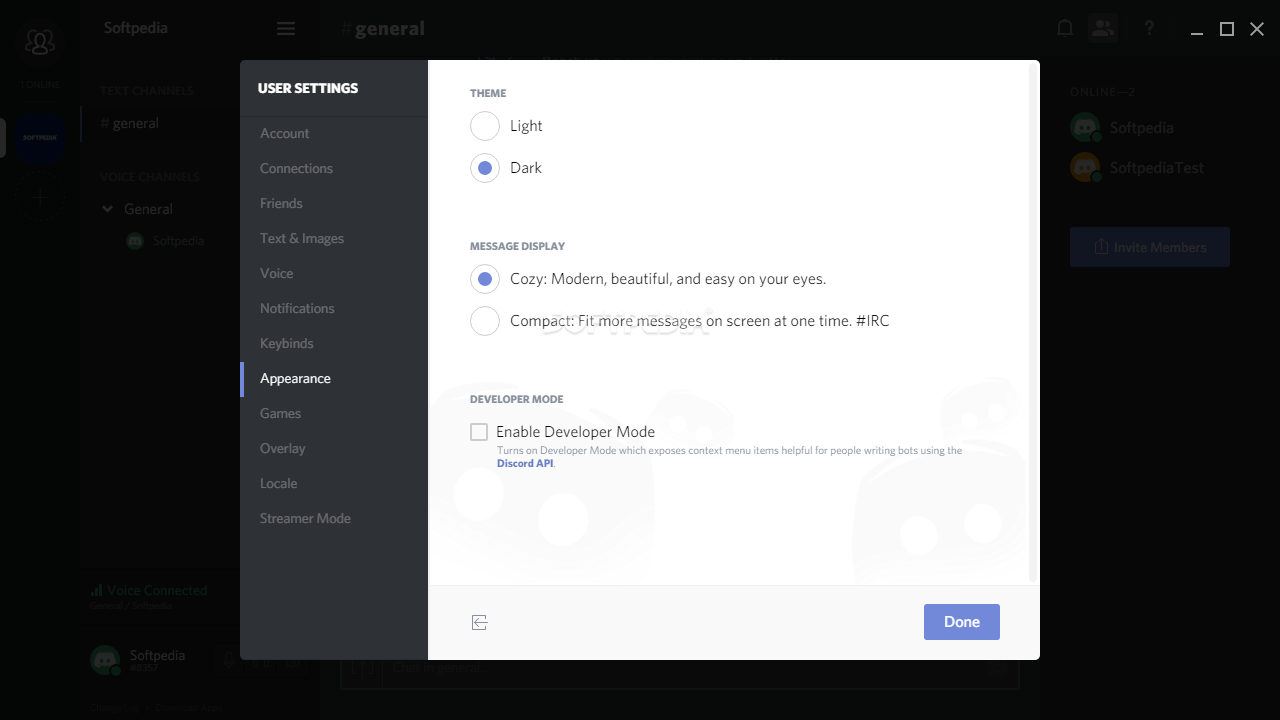Choose Compact message display option
Screen dimensions: 1280x720
485,321
